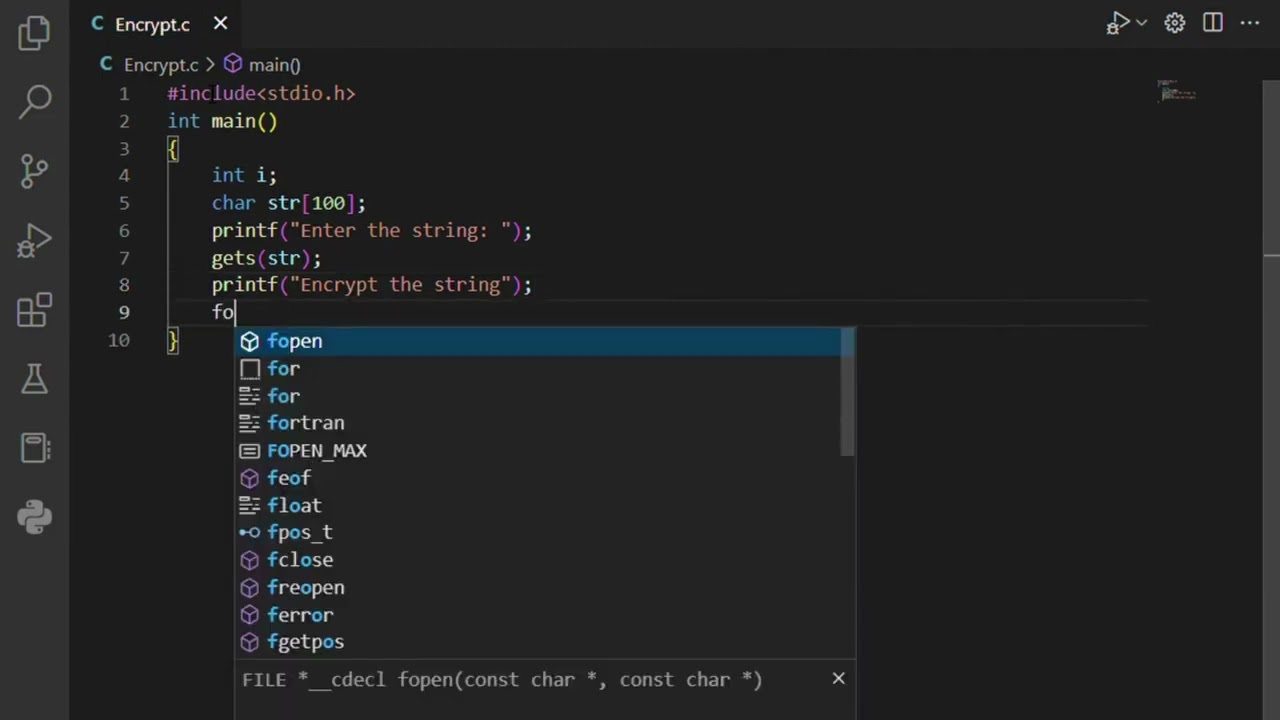
Task: Open Run and Debug view
Action: tap(34, 240)
